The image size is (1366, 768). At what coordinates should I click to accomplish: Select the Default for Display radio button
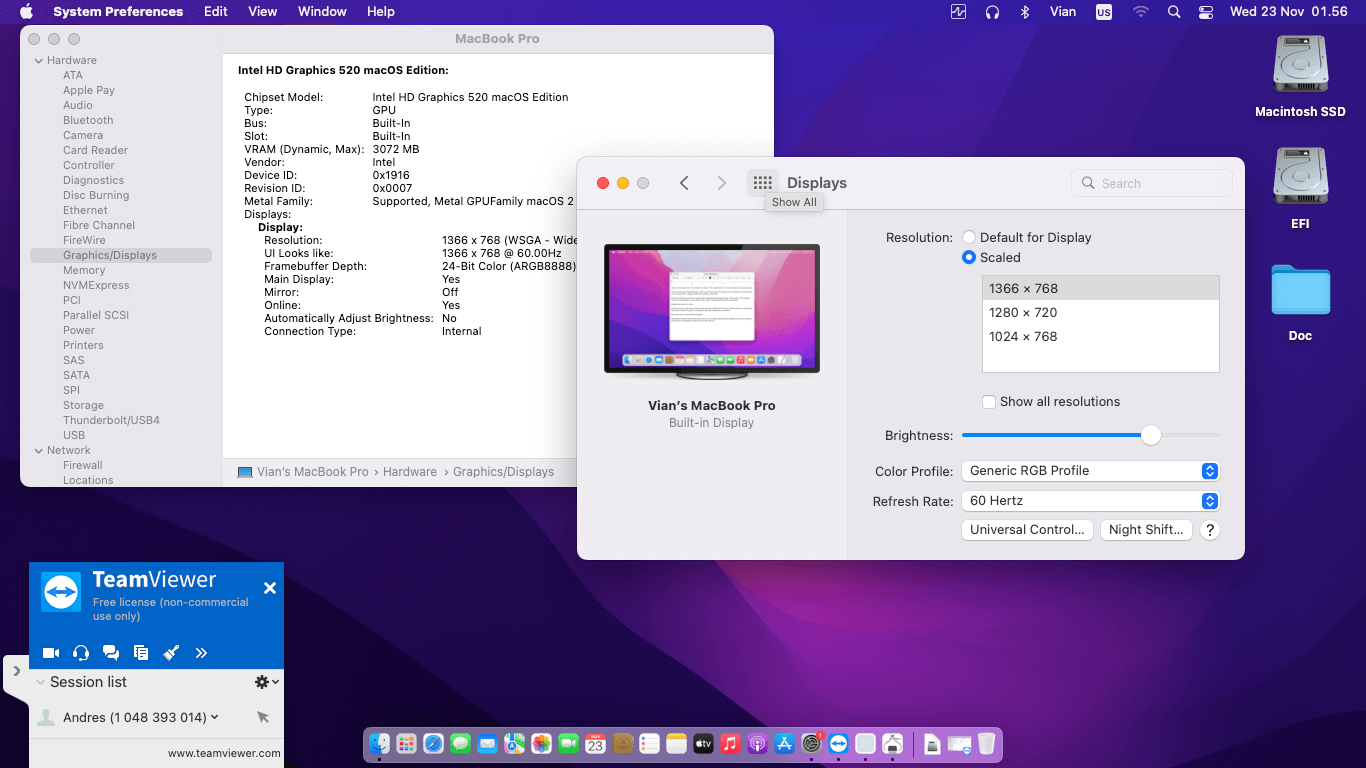point(969,238)
